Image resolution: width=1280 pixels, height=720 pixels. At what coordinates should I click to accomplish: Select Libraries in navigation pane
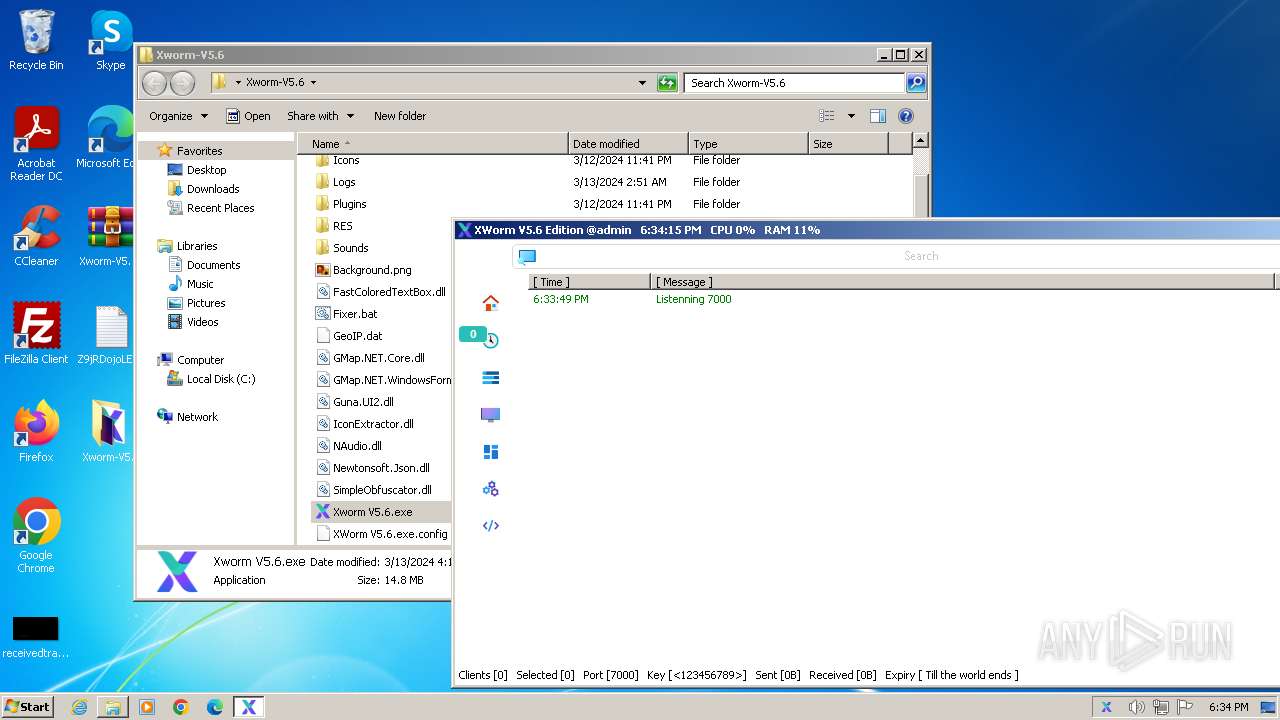click(197, 246)
